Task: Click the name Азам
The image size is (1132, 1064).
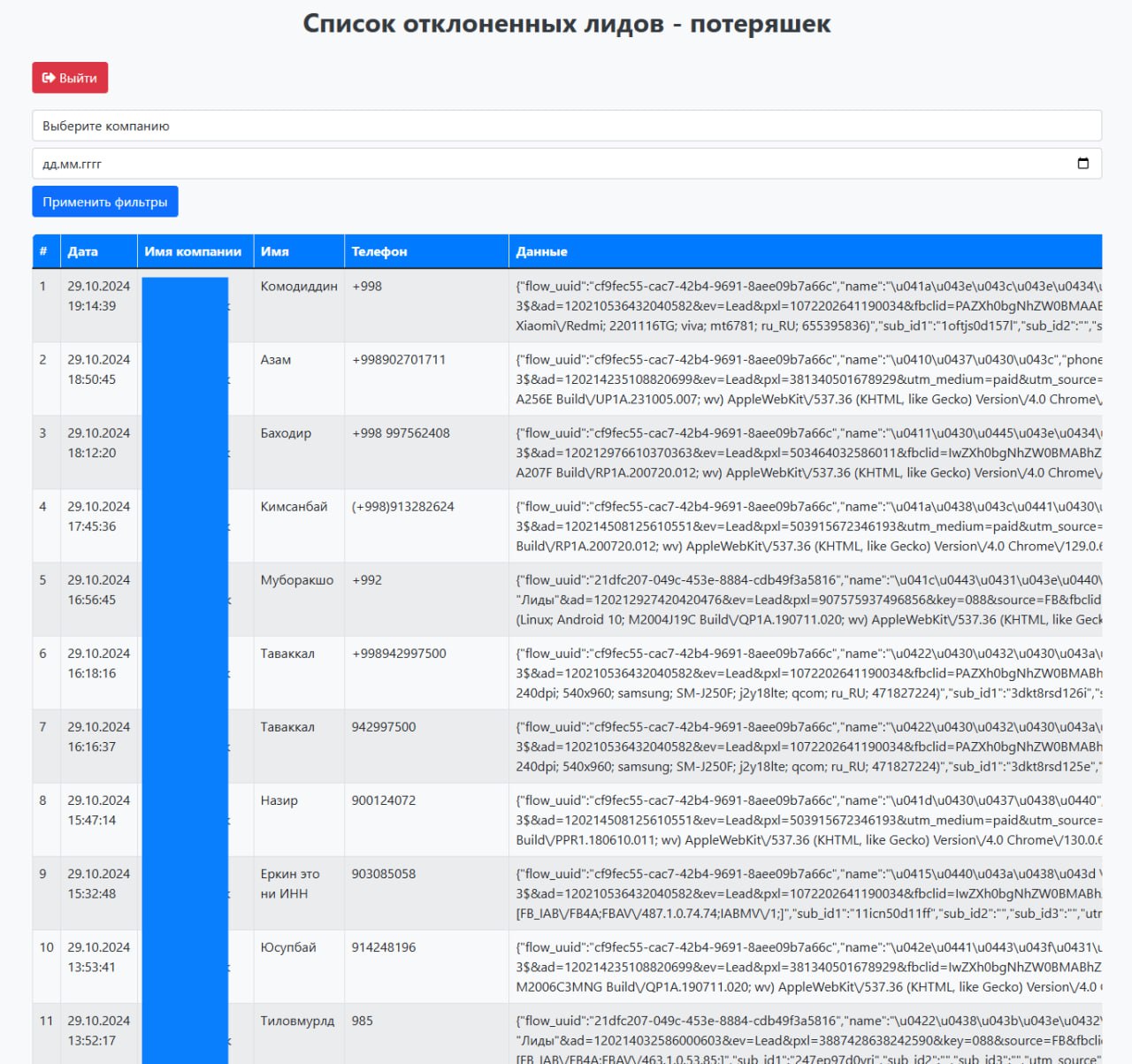Action: click(276, 359)
